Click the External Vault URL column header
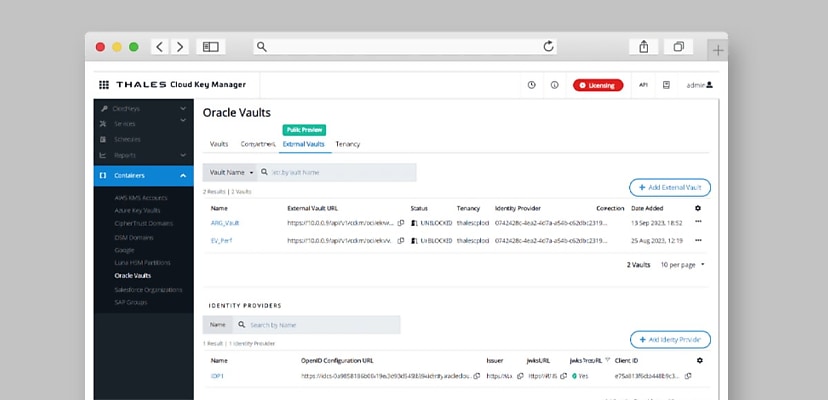828x400 pixels. (x=315, y=208)
